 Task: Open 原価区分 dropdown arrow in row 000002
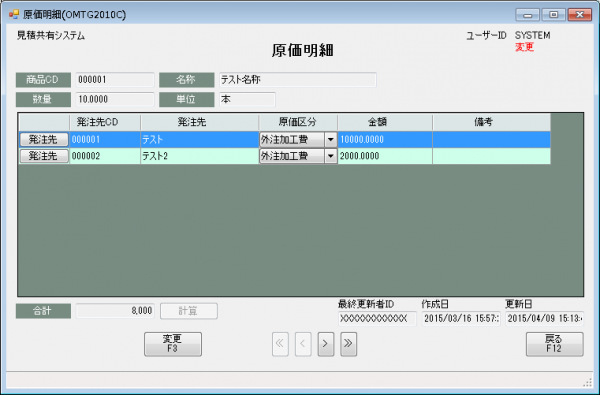[x=331, y=156]
